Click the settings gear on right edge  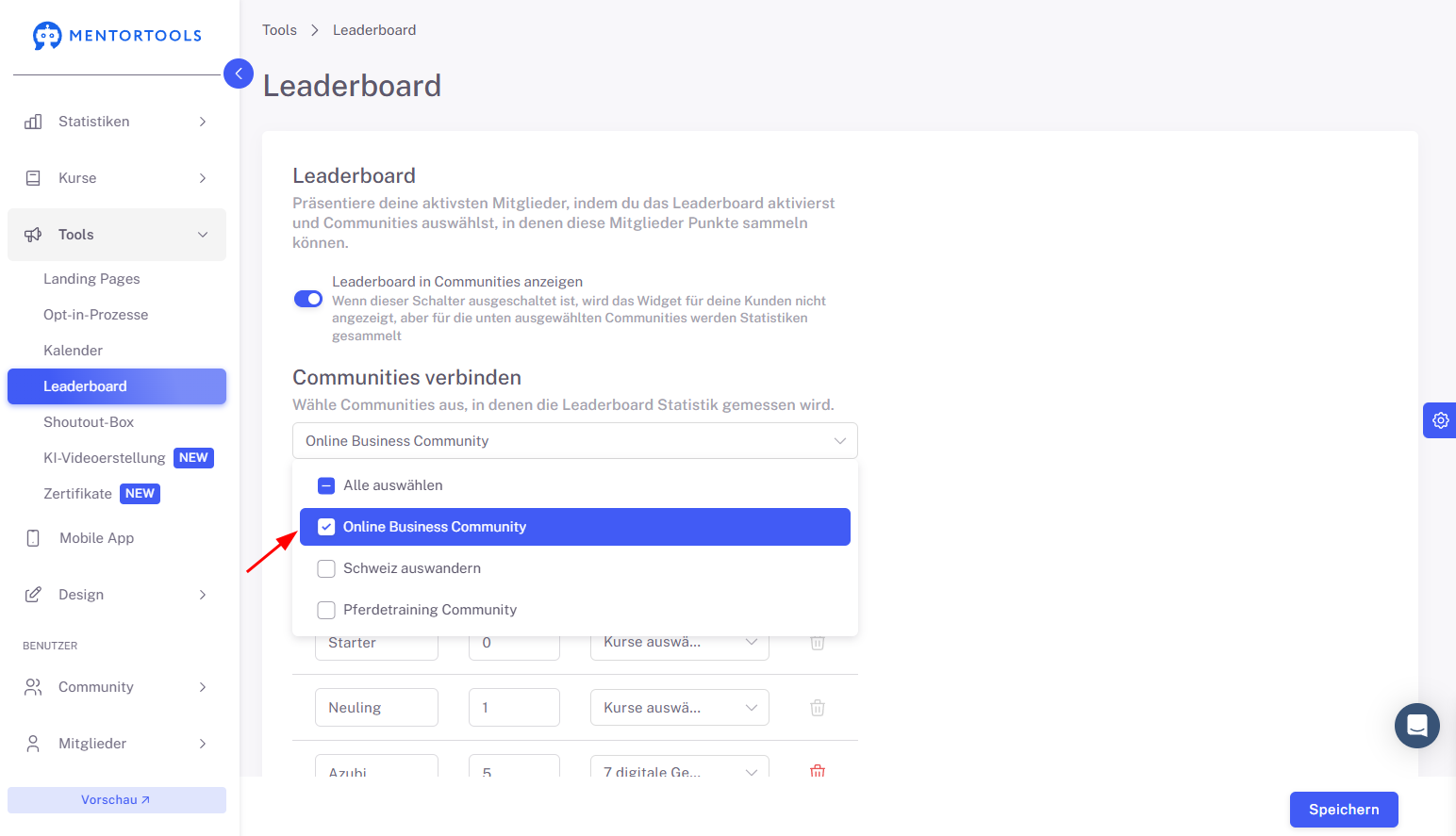[x=1440, y=420]
